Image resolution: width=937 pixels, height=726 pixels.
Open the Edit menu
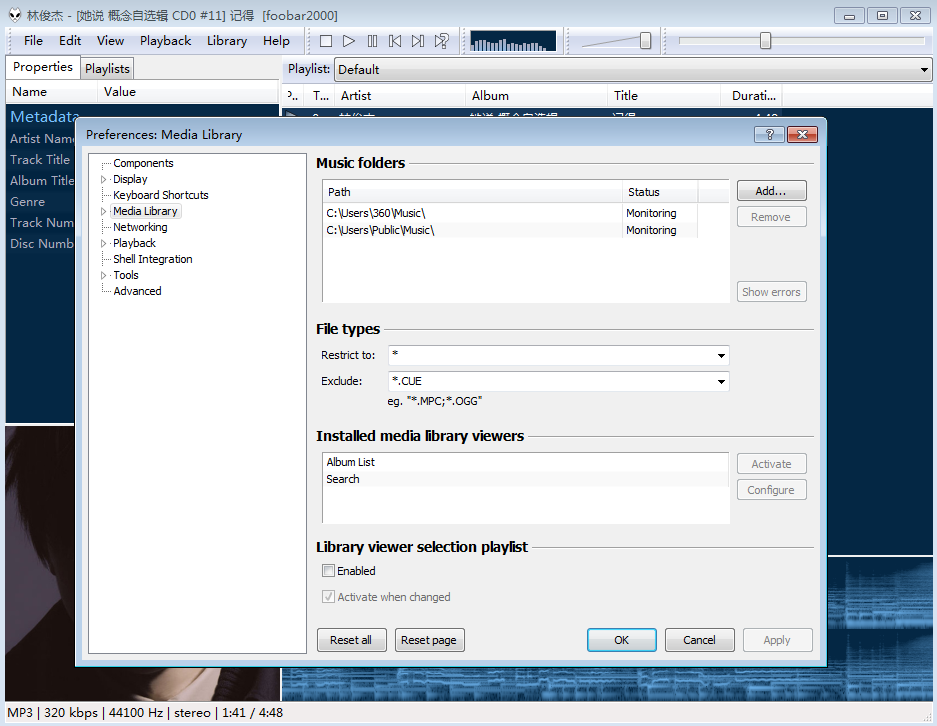[70, 41]
